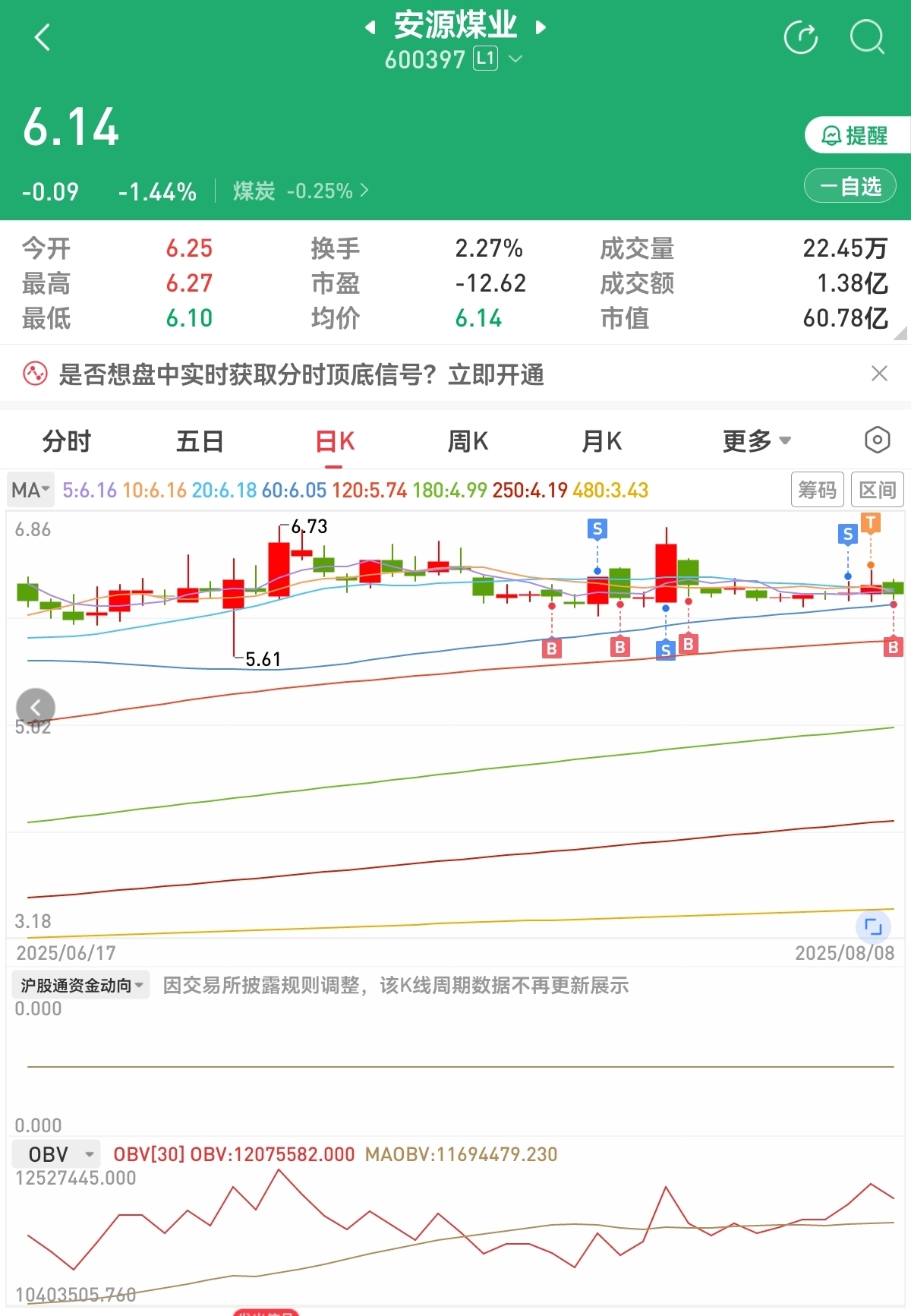
Task: Tap the 6.73 high price label
Action: (309, 526)
